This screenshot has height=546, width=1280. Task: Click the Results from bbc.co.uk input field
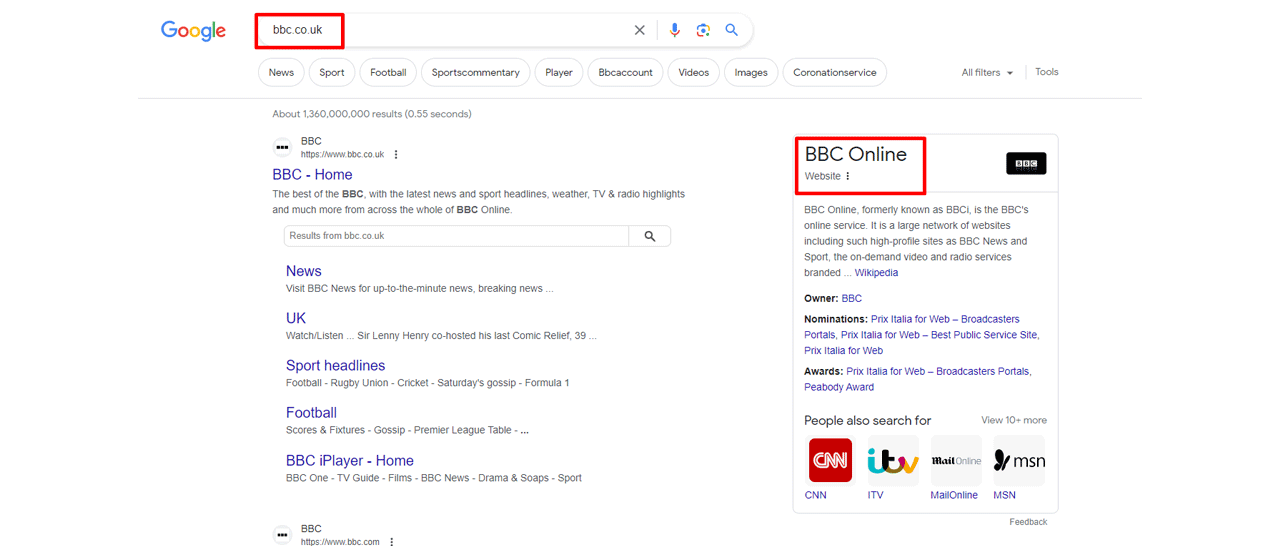[x=457, y=236]
